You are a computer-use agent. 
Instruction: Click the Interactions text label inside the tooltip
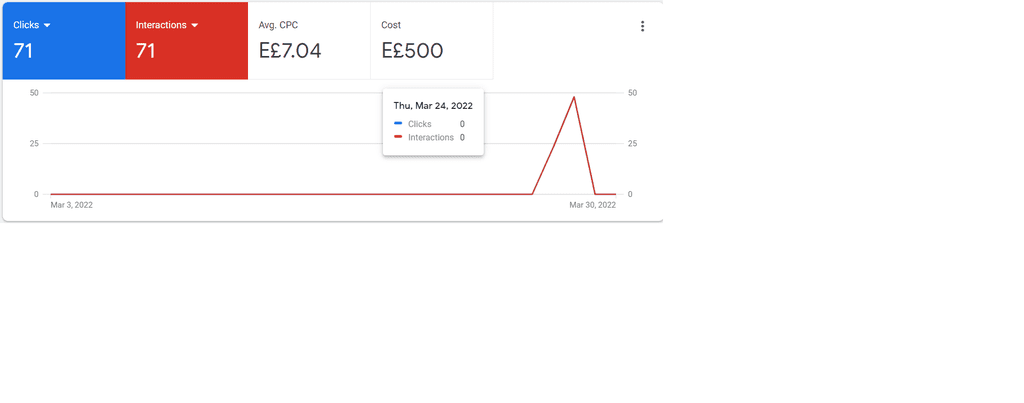(x=430, y=137)
